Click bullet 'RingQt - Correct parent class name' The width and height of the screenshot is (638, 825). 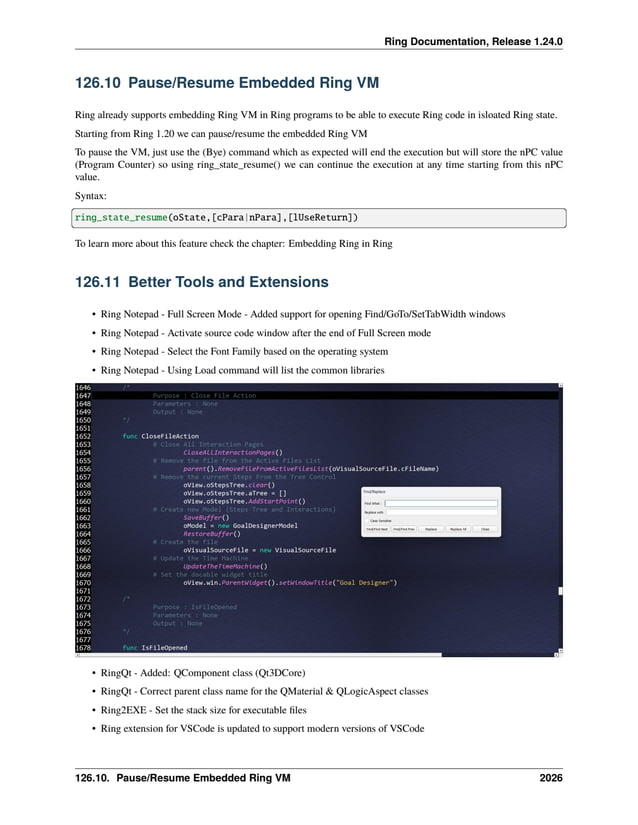[264, 691]
